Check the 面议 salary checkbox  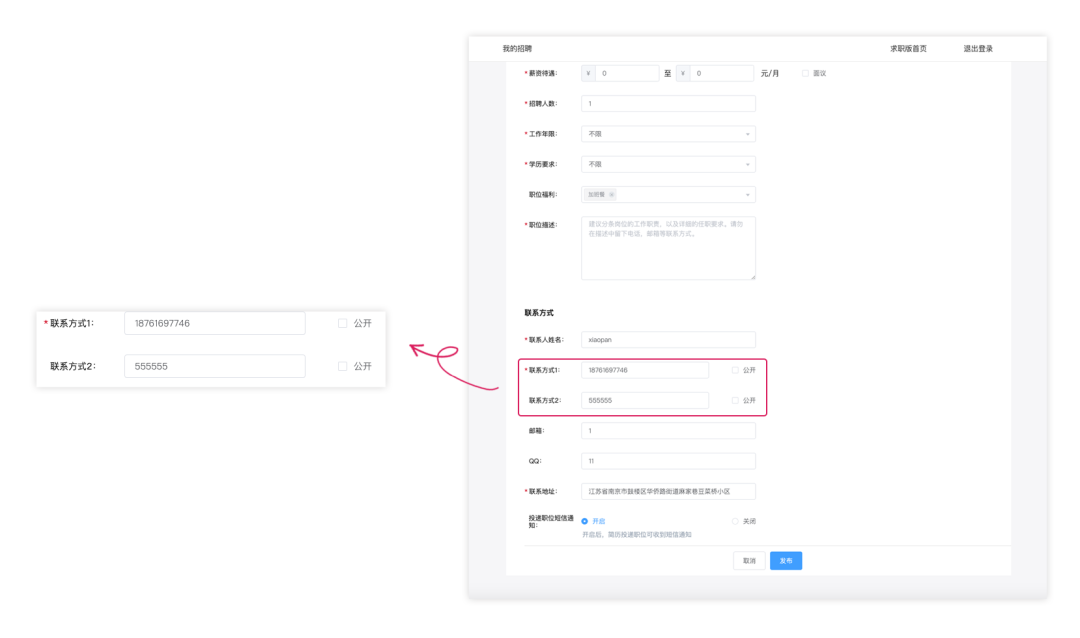[x=805, y=73]
